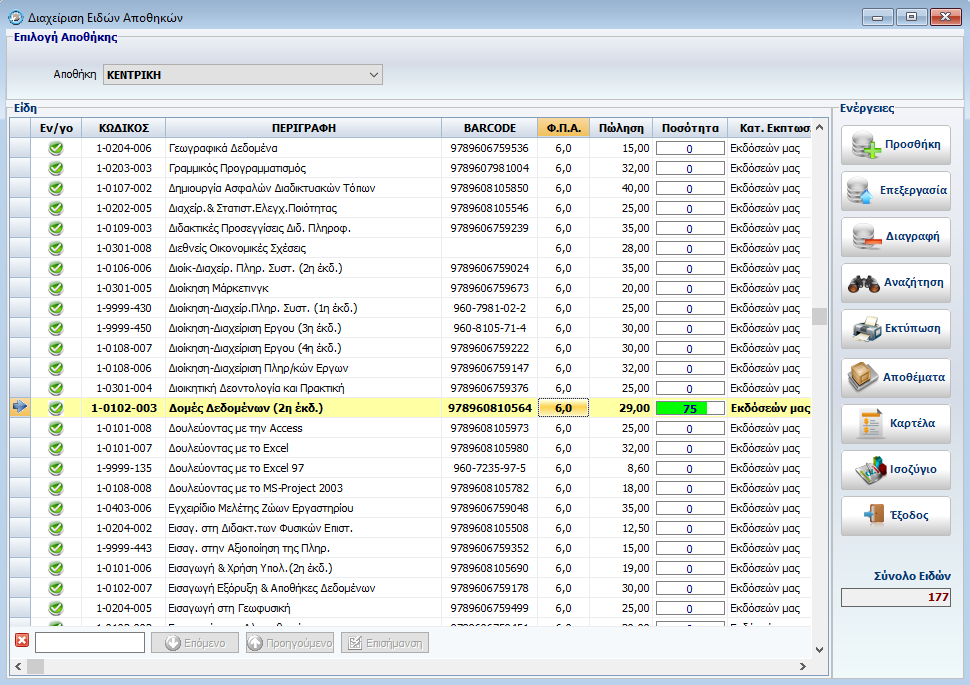Click the Επεξεργασία database edit icon
This screenshot has width=970, height=685.
point(861,191)
